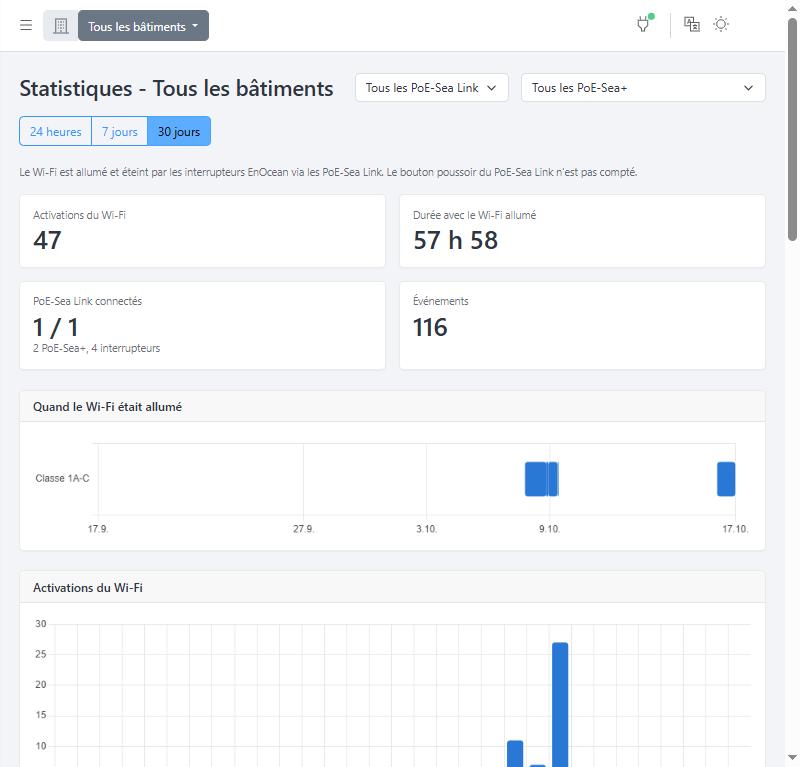Image resolution: width=800 pixels, height=767 pixels.
Task: Click the Classe 1A-C row label
Action: 62,478
